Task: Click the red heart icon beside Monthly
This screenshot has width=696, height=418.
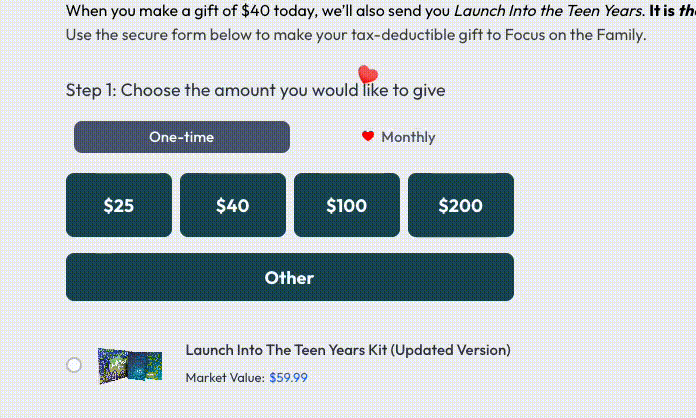Action: (368, 137)
